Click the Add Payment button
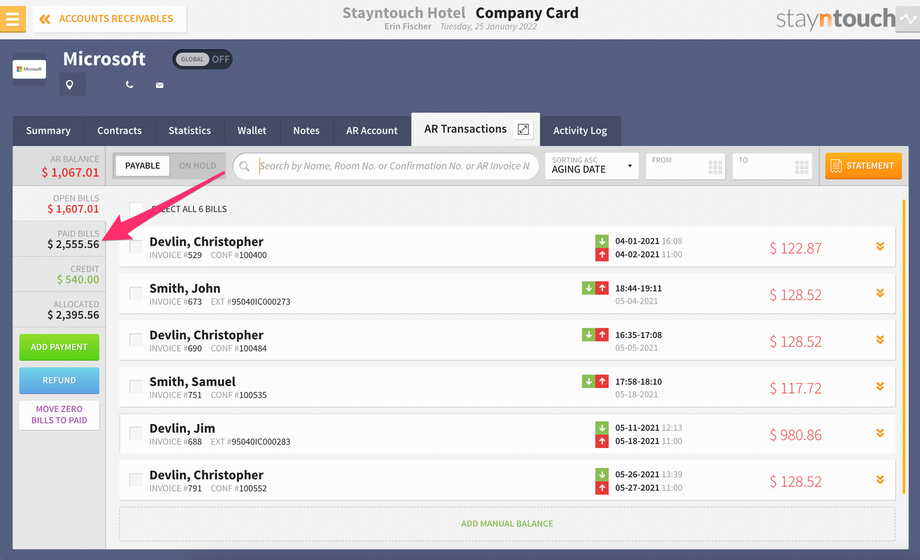Viewport: 920px width, 560px height. pos(59,348)
